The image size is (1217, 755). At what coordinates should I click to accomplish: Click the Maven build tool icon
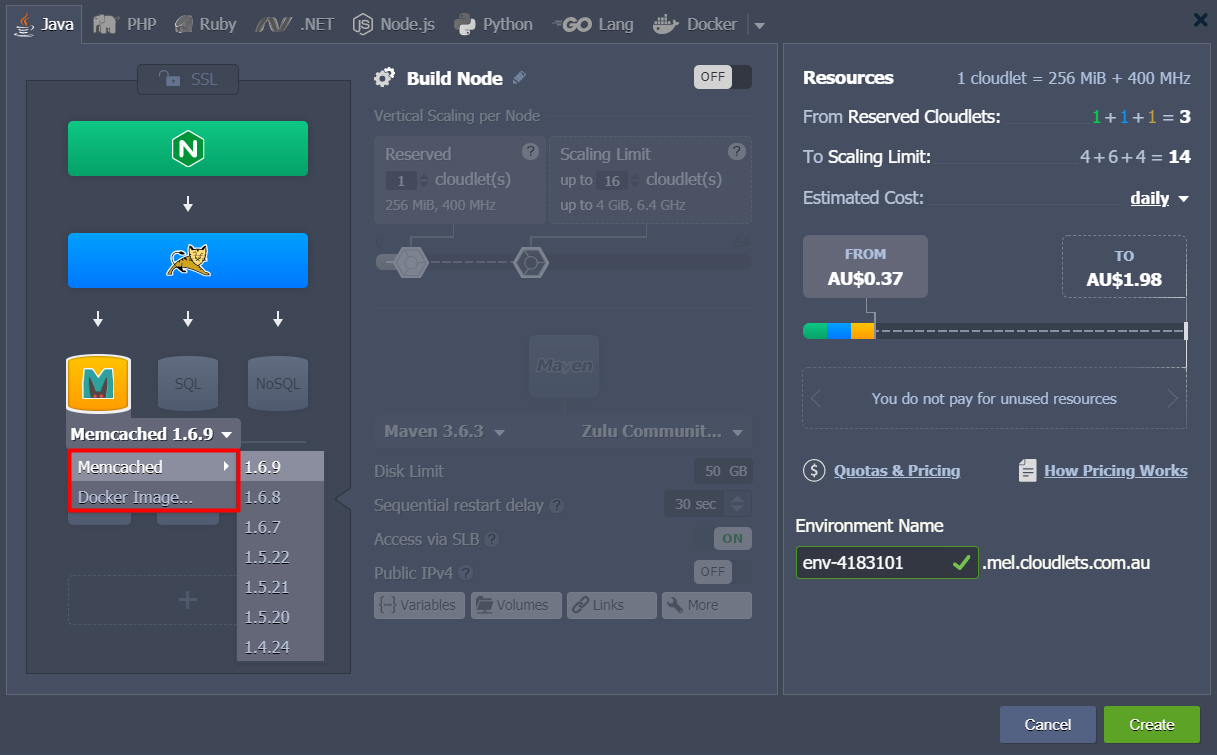(x=564, y=367)
